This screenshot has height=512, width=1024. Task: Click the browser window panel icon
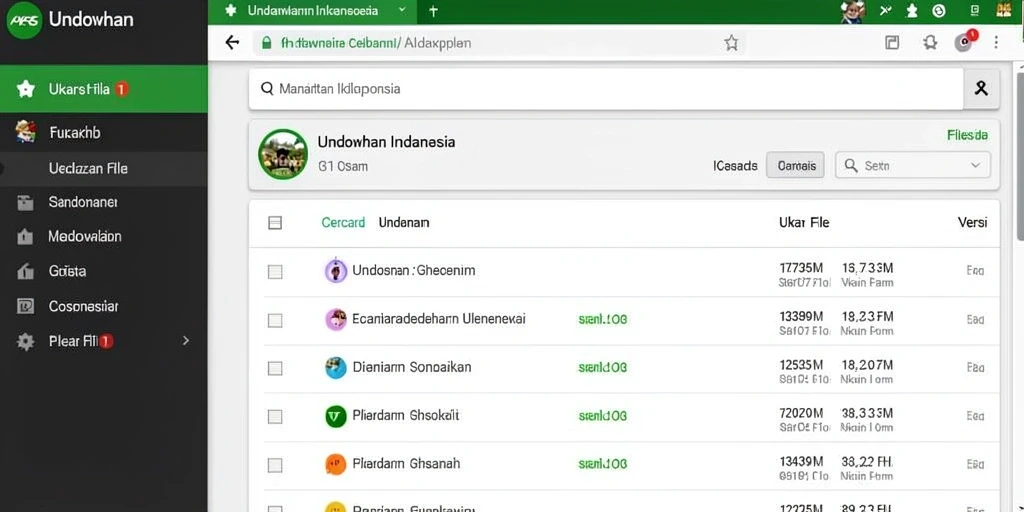point(892,43)
